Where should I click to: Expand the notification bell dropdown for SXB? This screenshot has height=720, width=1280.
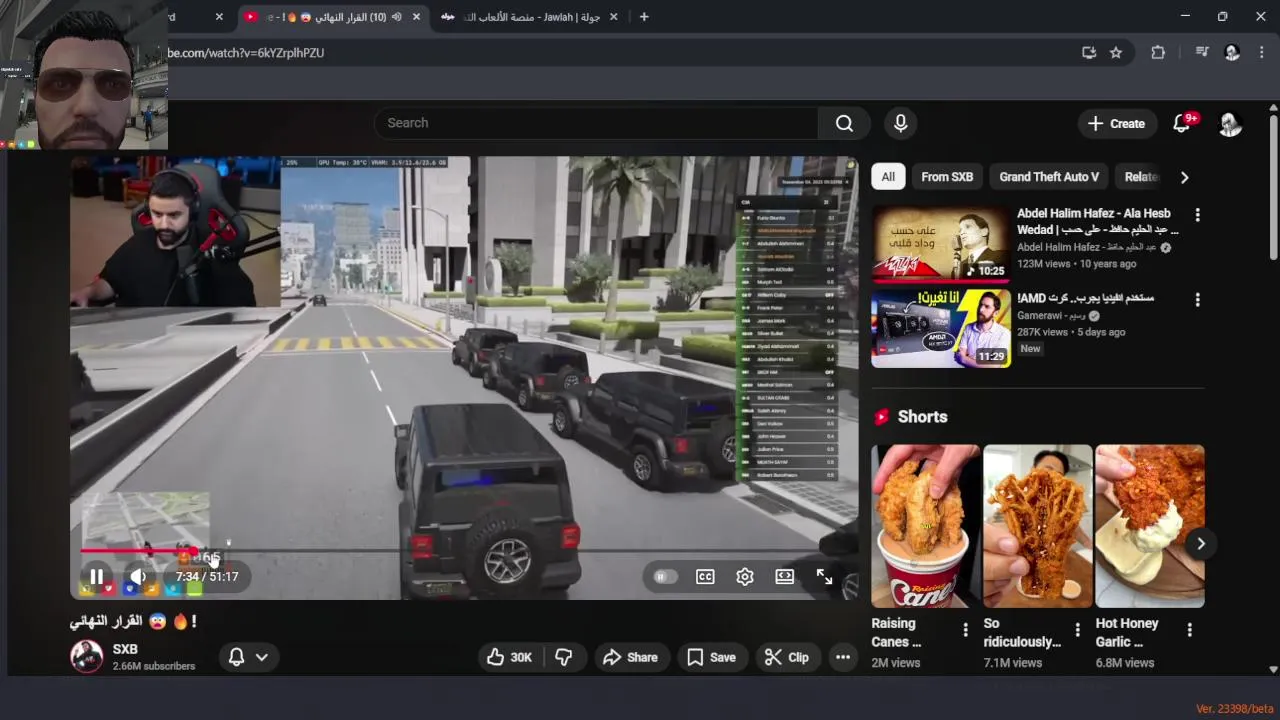point(248,657)
